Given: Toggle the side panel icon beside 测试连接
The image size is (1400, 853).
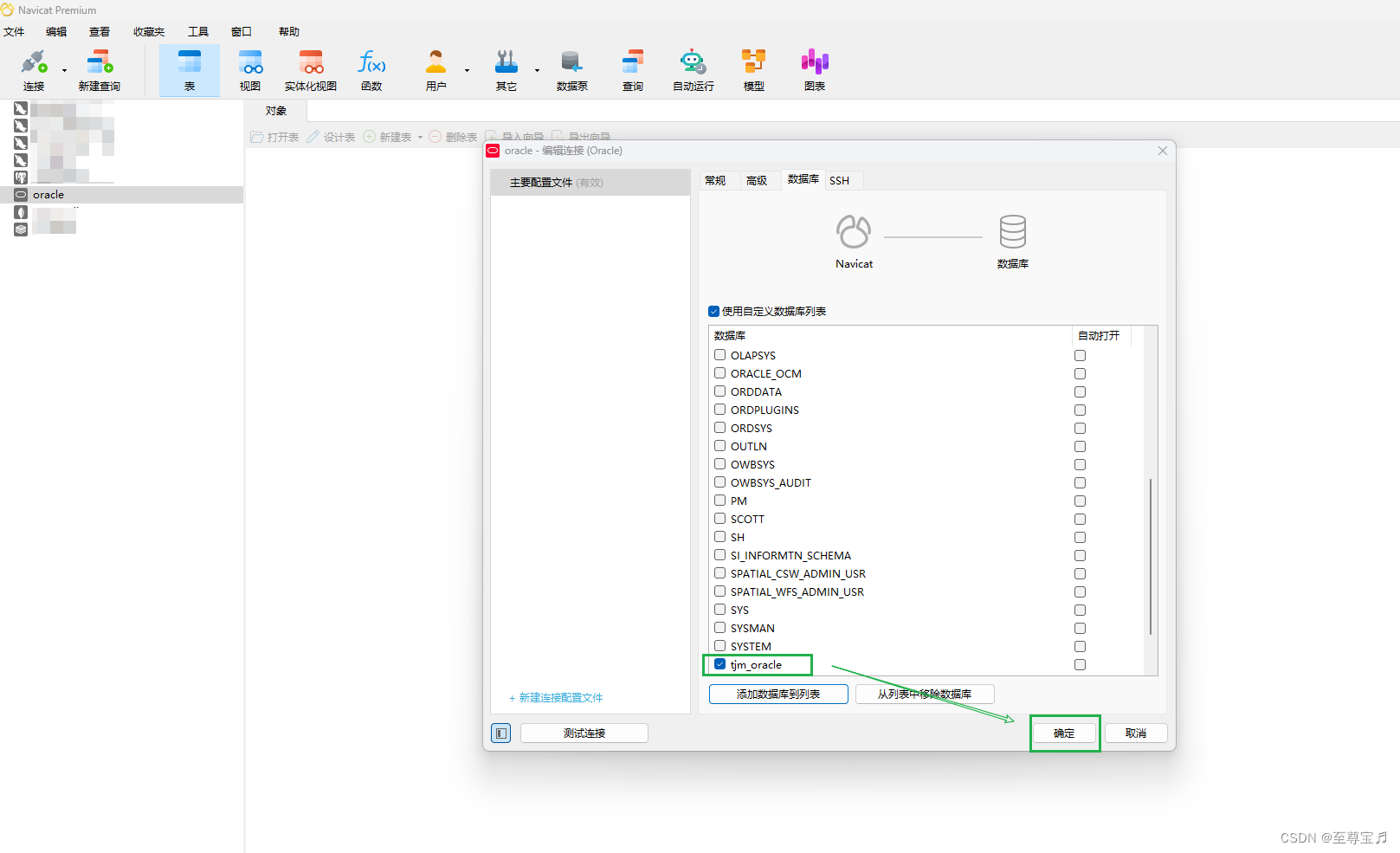Looking at the screenshot, I should [501, 733].
